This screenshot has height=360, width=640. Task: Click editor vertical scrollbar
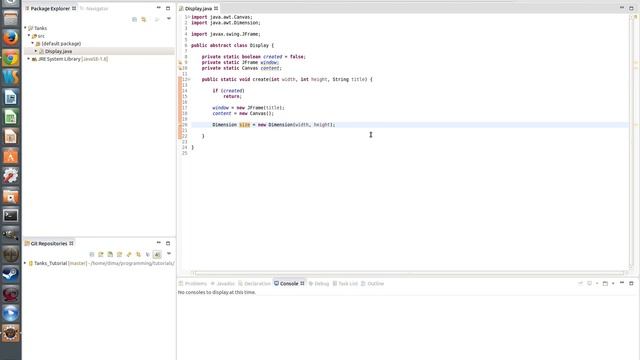click(631, 143)
